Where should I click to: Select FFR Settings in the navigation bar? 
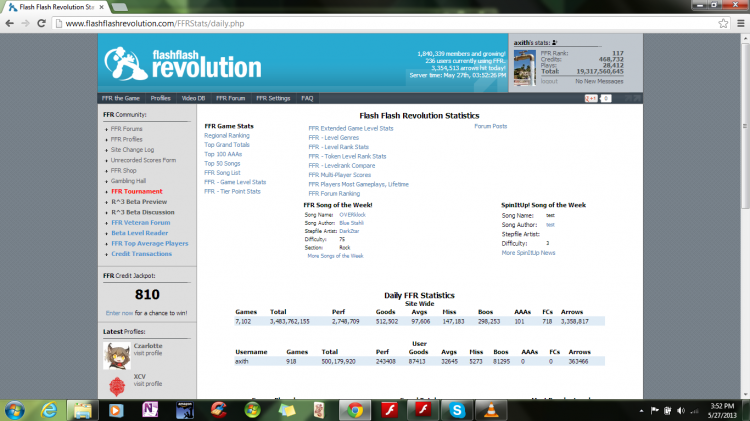pyautogui.click(x=273, y=98)
